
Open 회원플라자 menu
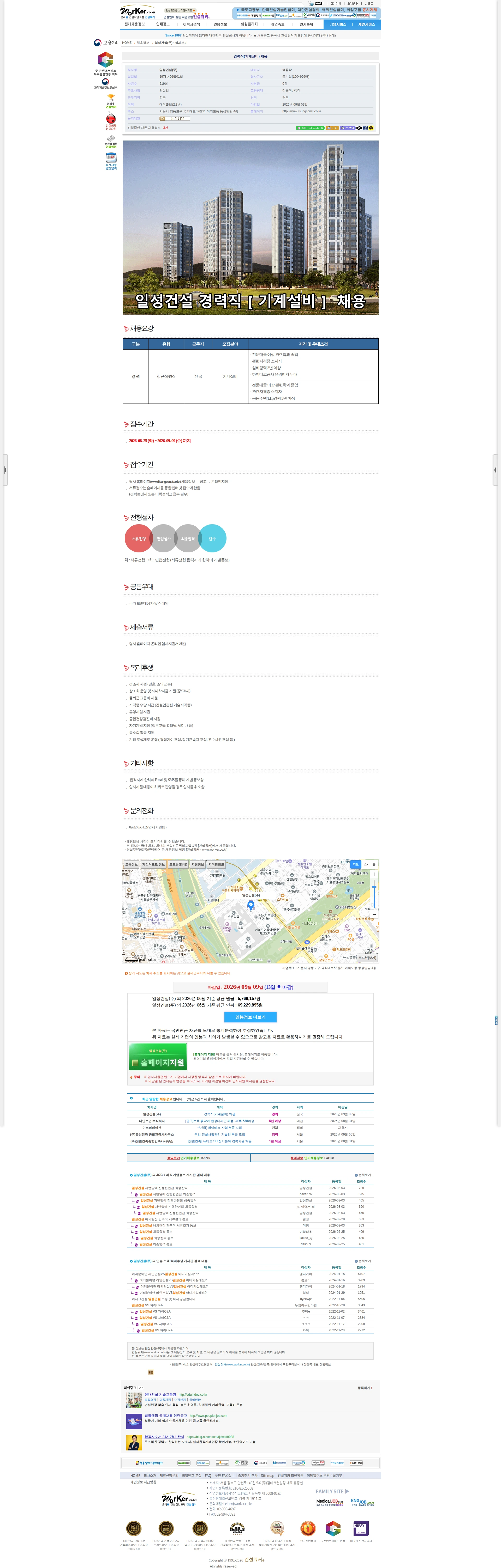249,24
